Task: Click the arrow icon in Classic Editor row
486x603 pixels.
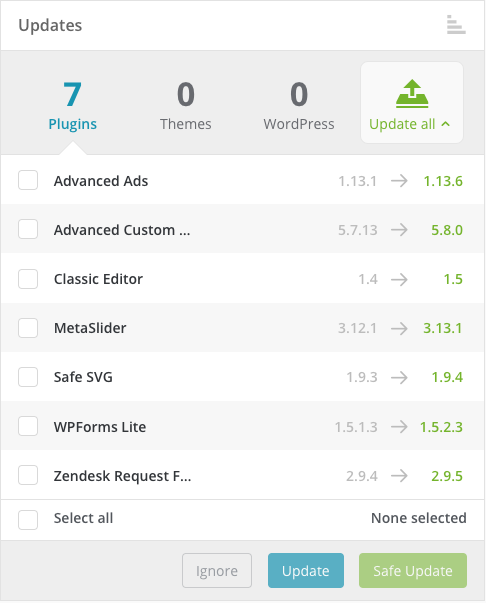Action: coord(399,279)
